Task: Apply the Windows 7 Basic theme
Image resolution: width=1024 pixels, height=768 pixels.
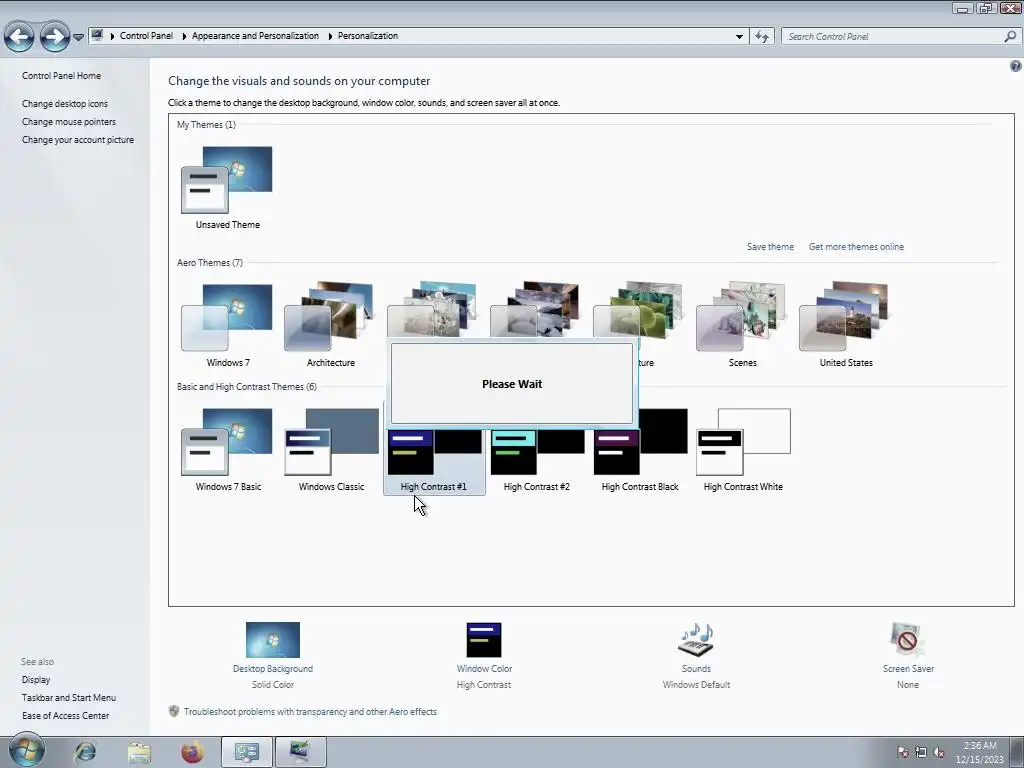Action: tap(227, 442)
